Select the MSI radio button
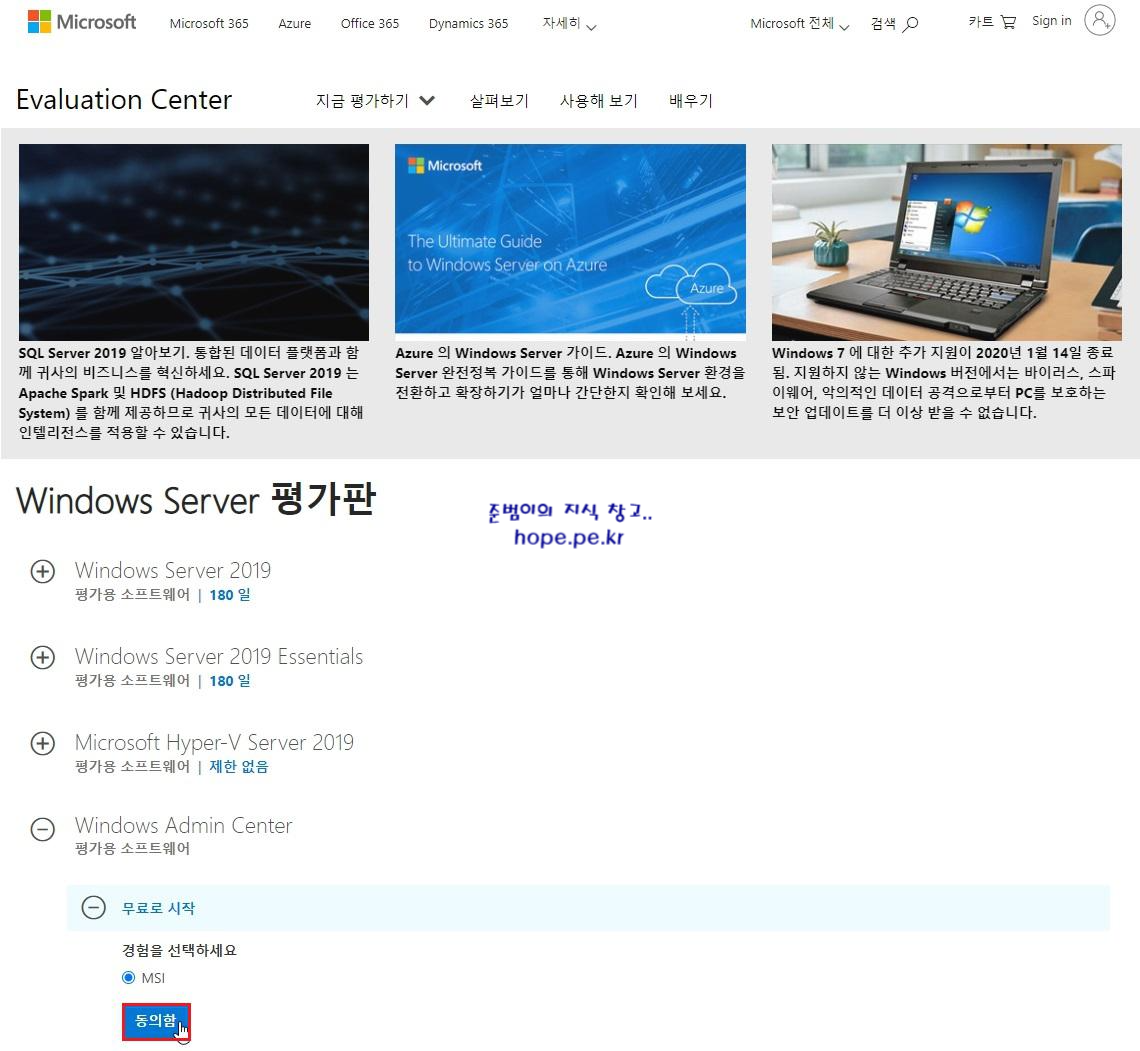Screen dimensions: 1140x1051 coord(129,977)
